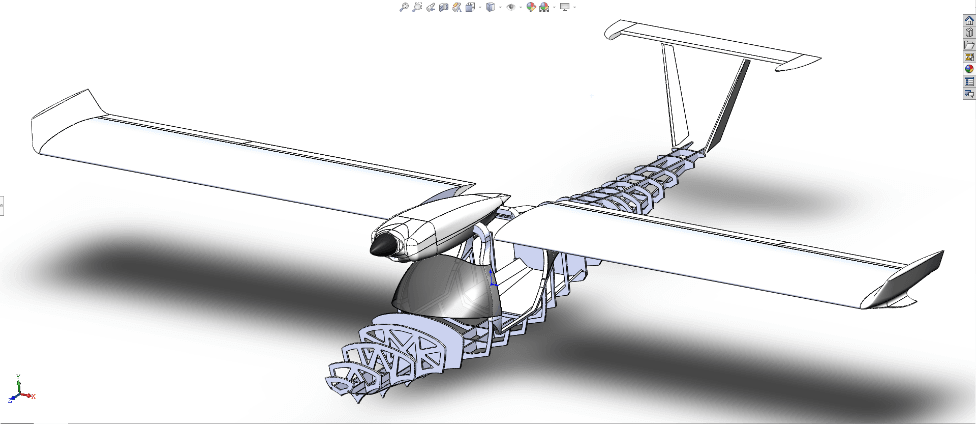Screen dimensions: 976x424
Task: Open Dynamic Annotation Views icon
Action: pyautogui.click(x=457, y=7)
